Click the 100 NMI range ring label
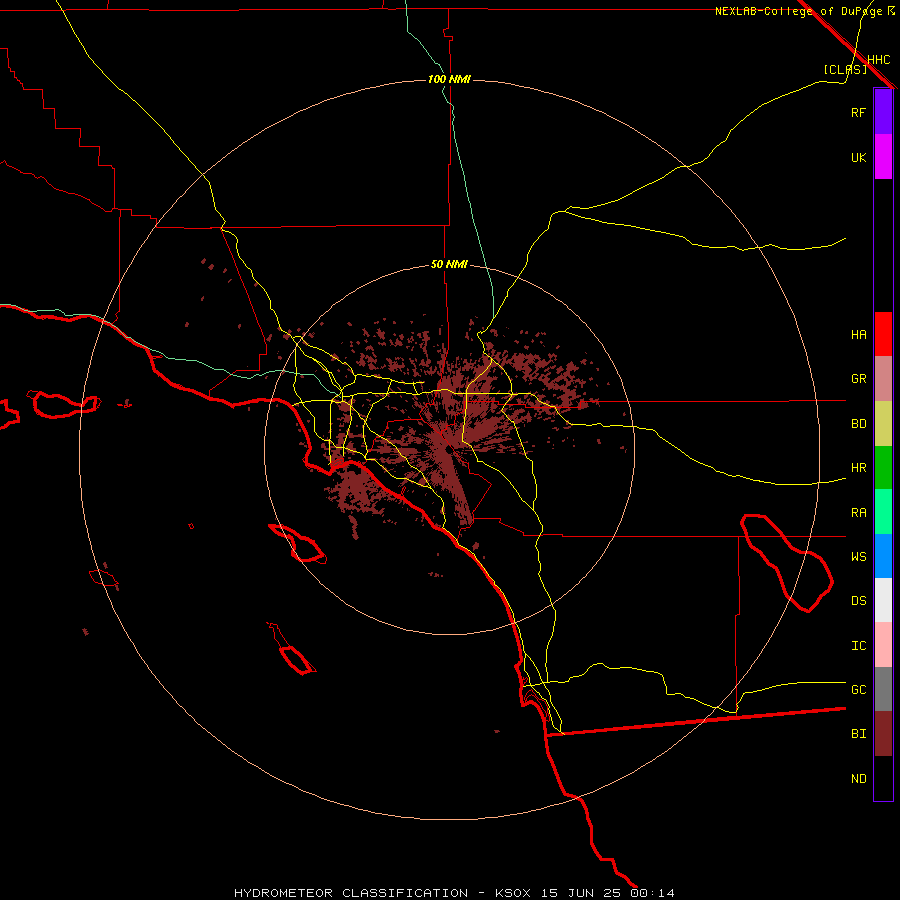 tap(449, 79)
